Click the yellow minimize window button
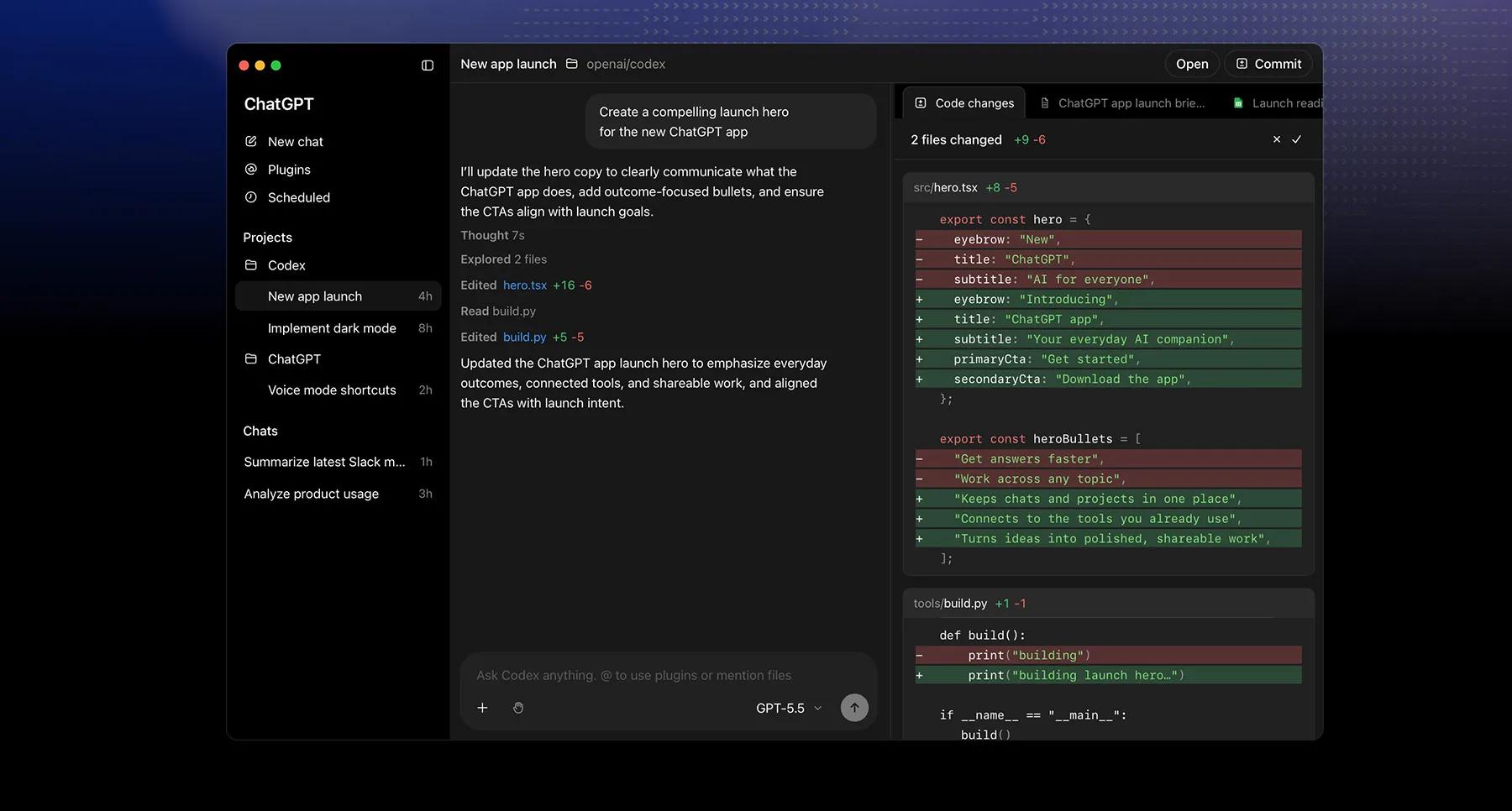The image size is (1512, 811). (x=260, y=65)
